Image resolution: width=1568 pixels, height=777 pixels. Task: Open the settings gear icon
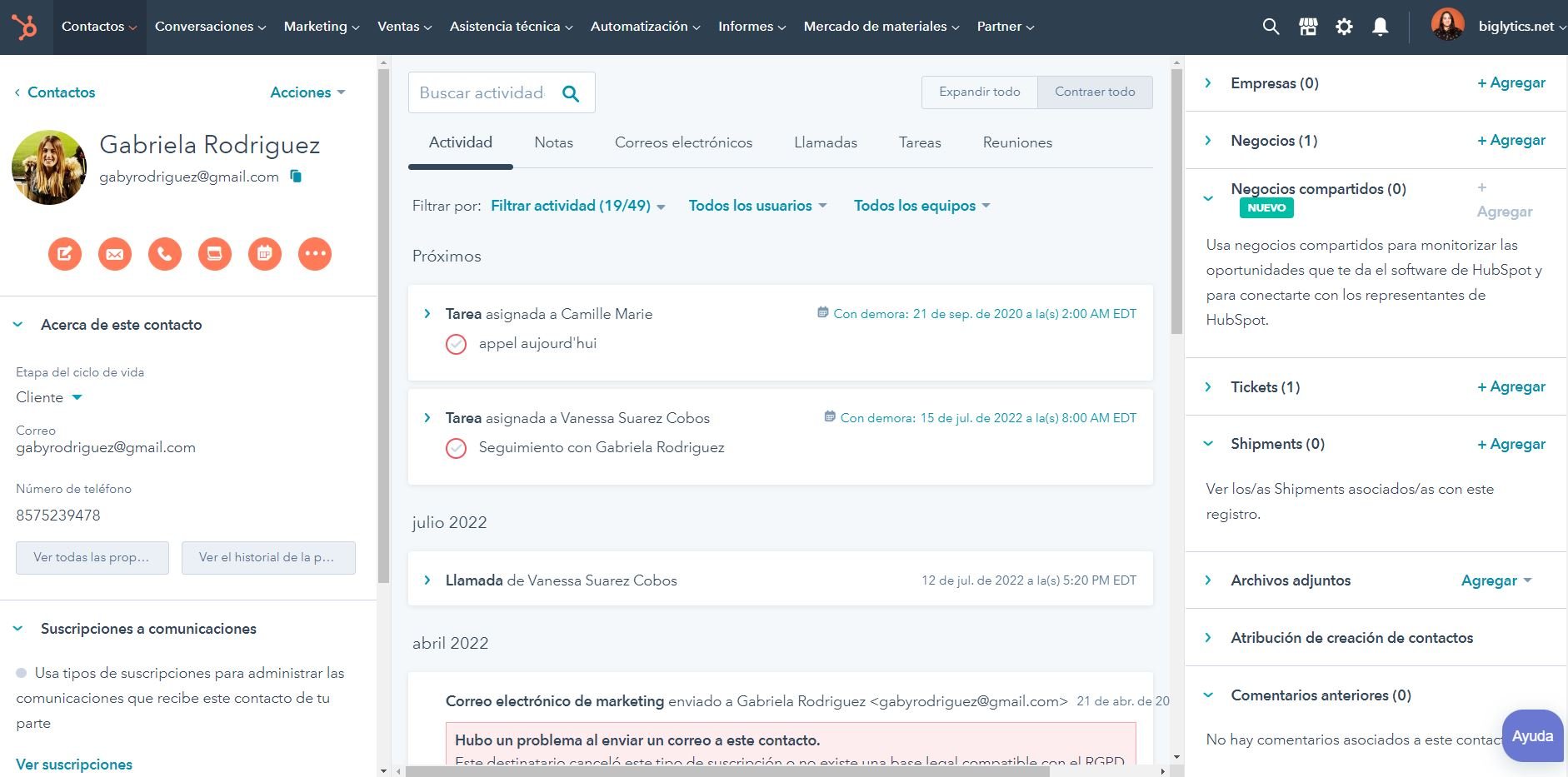[1344, 27]
